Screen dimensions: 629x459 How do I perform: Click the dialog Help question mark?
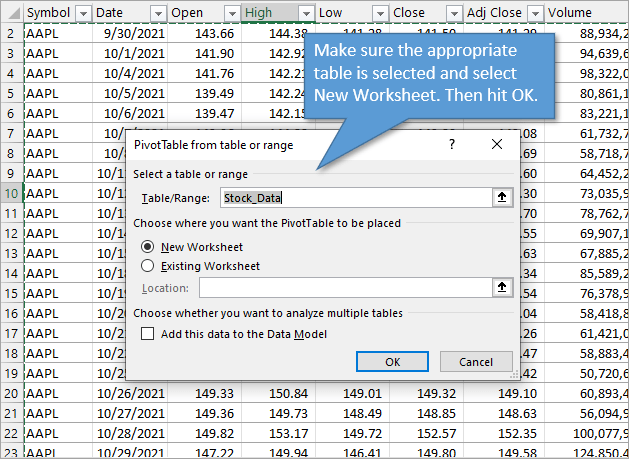(452, 145)
